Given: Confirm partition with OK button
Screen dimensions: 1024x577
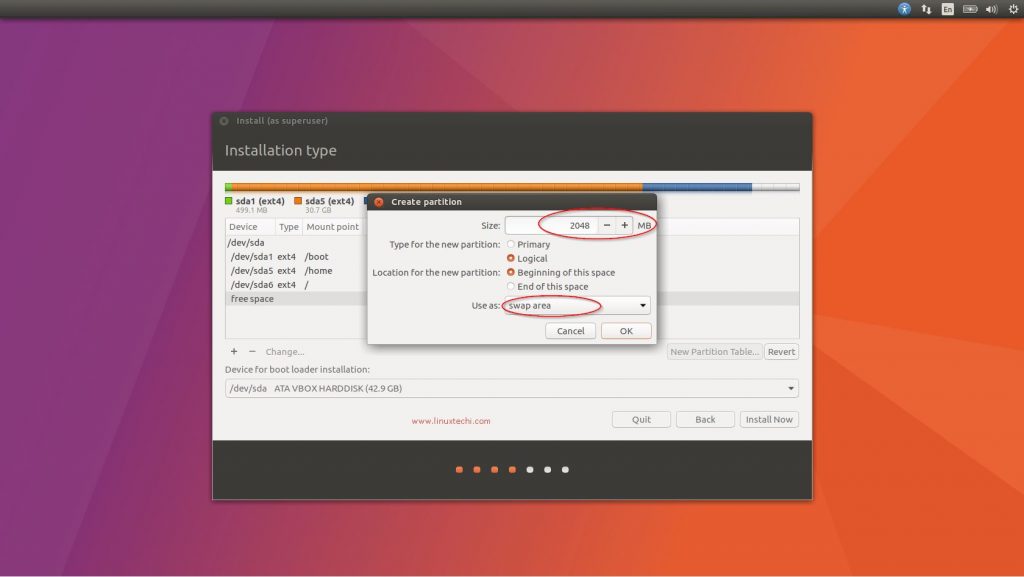Looking at the screenshot, I should click(626, 331).
